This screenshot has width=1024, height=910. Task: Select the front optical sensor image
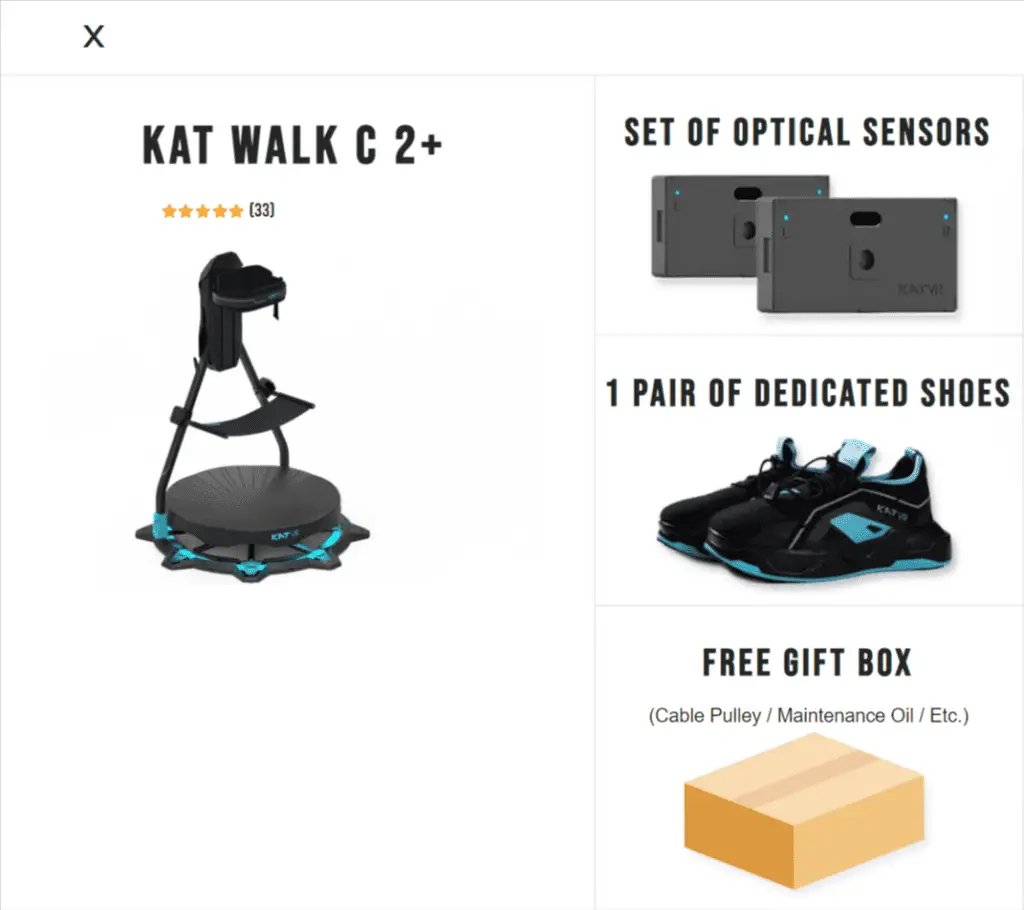(857, 255)
